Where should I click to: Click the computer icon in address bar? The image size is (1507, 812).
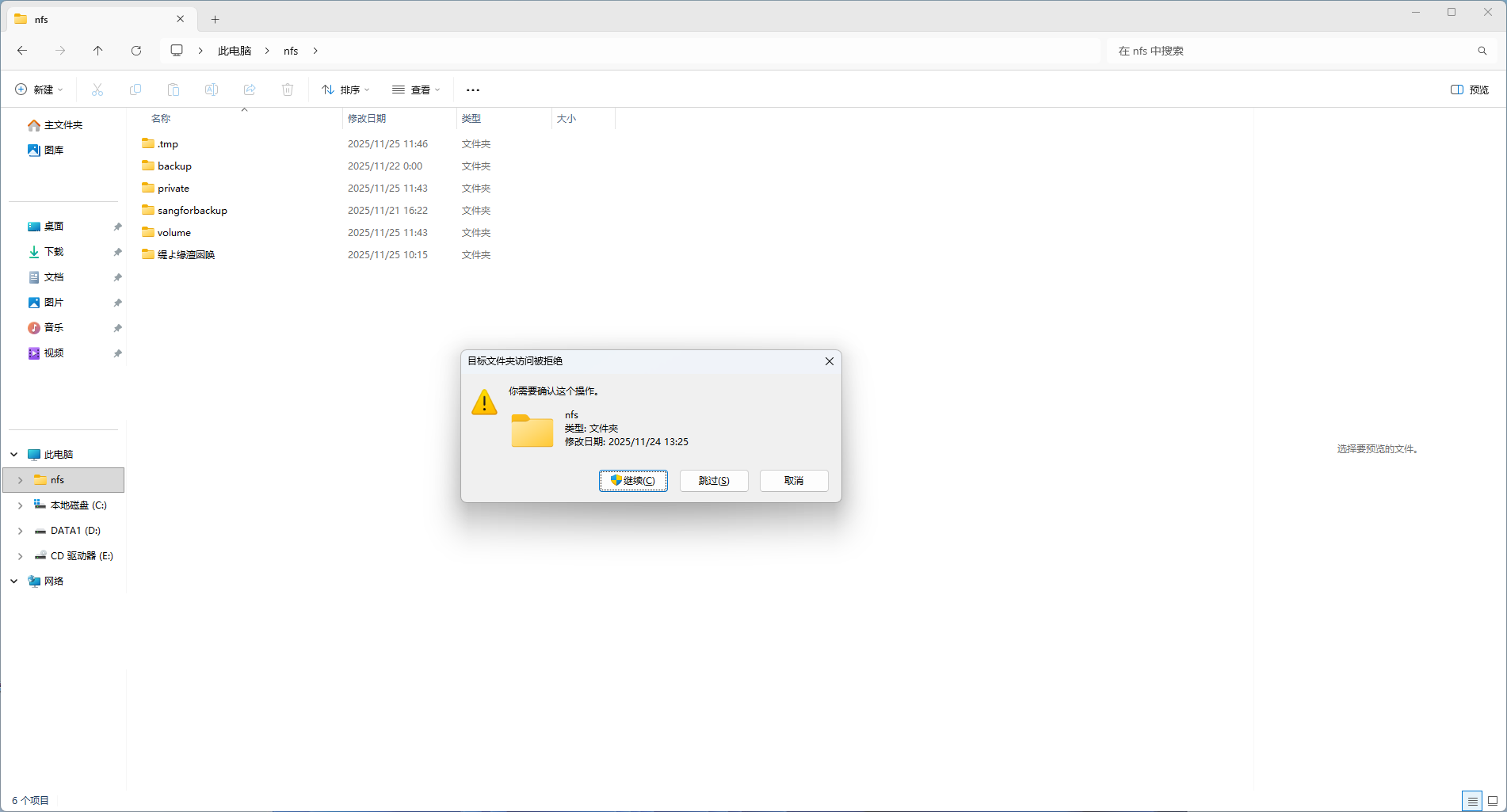coord(177,51)
